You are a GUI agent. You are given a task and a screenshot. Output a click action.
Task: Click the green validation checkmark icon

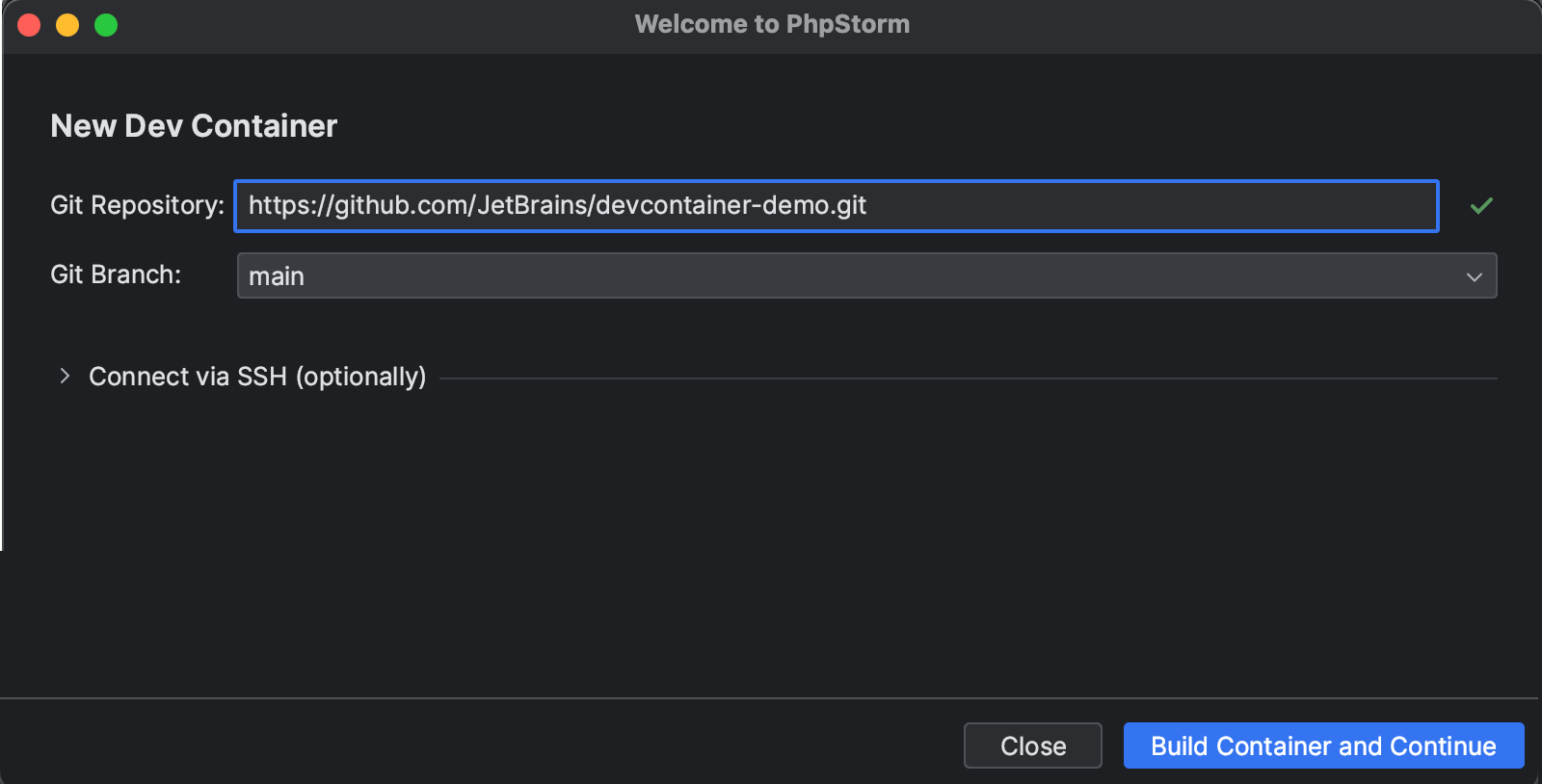tap(1481, 205)
